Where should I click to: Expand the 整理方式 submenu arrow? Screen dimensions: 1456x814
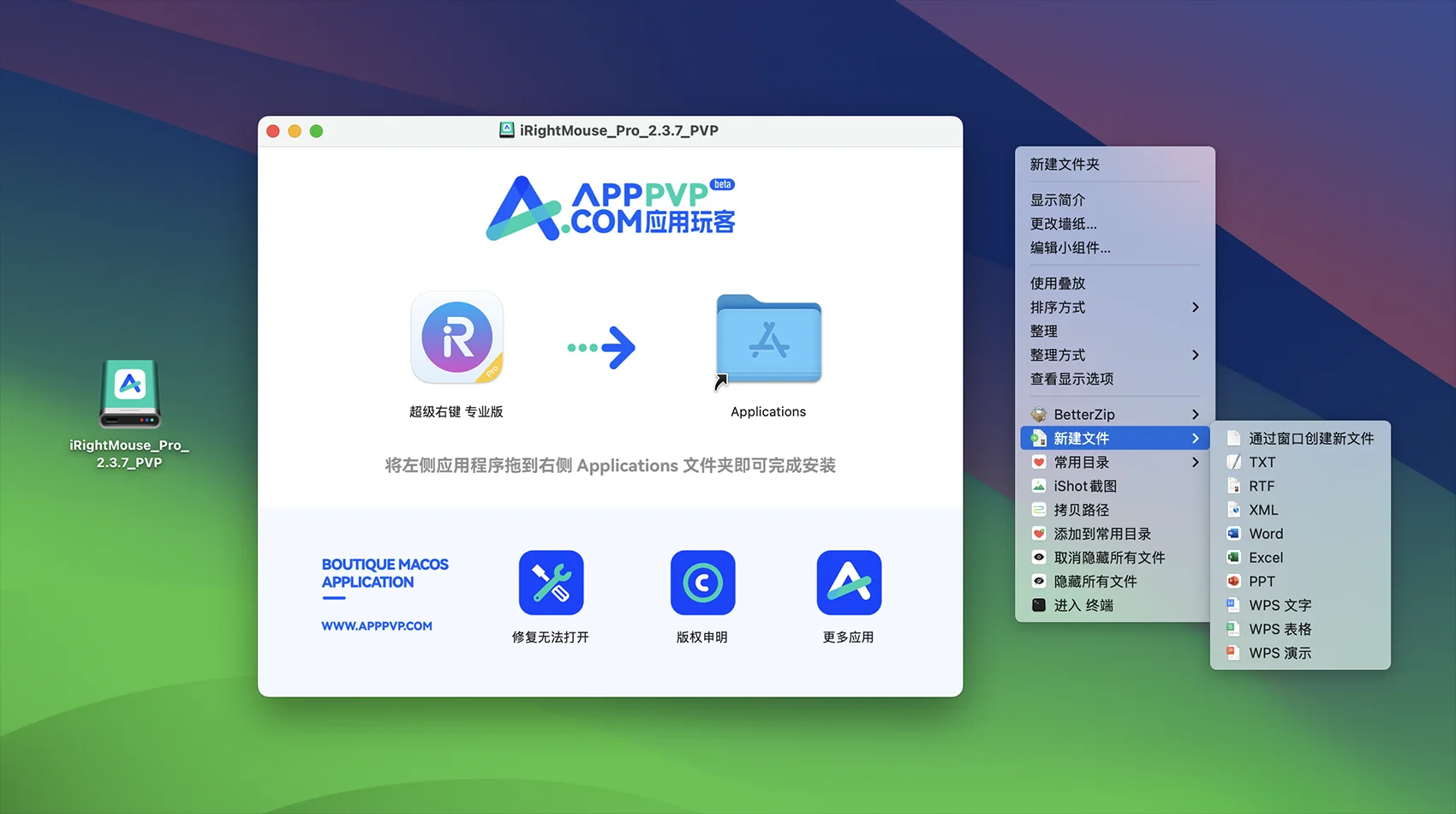[1196, 355]
